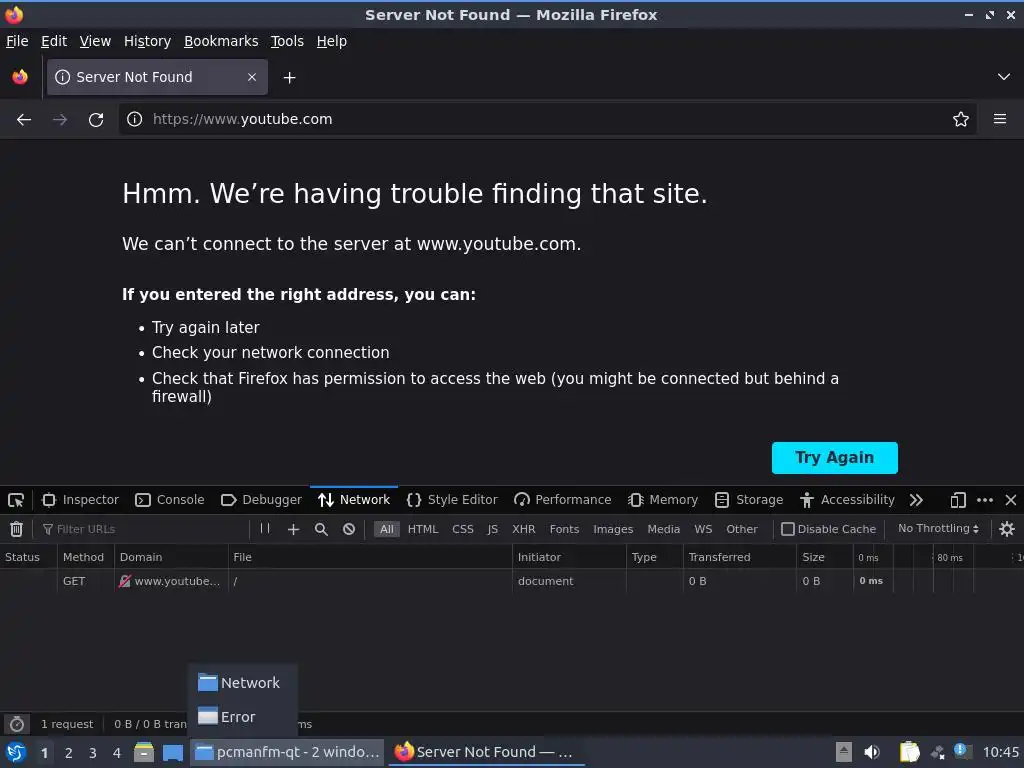Open devtools customize options menu

click(985, 500)
